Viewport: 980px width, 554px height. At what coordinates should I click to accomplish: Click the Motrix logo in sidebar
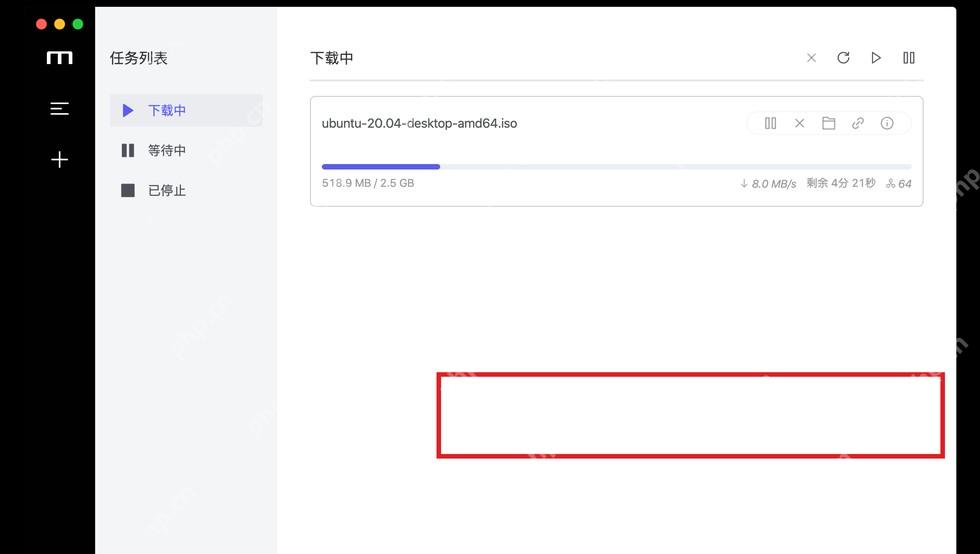coord(59,58)
